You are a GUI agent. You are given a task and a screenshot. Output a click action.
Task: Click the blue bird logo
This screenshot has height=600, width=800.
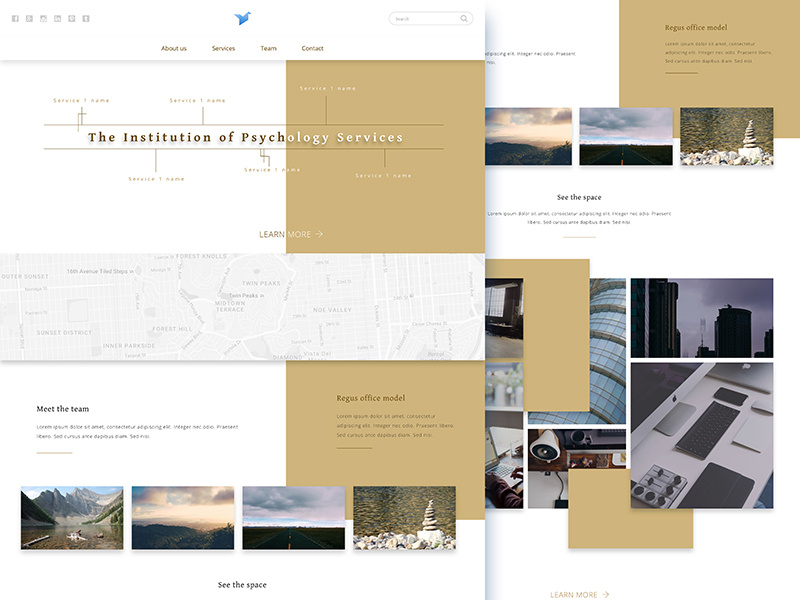click(x=242, y=17)
